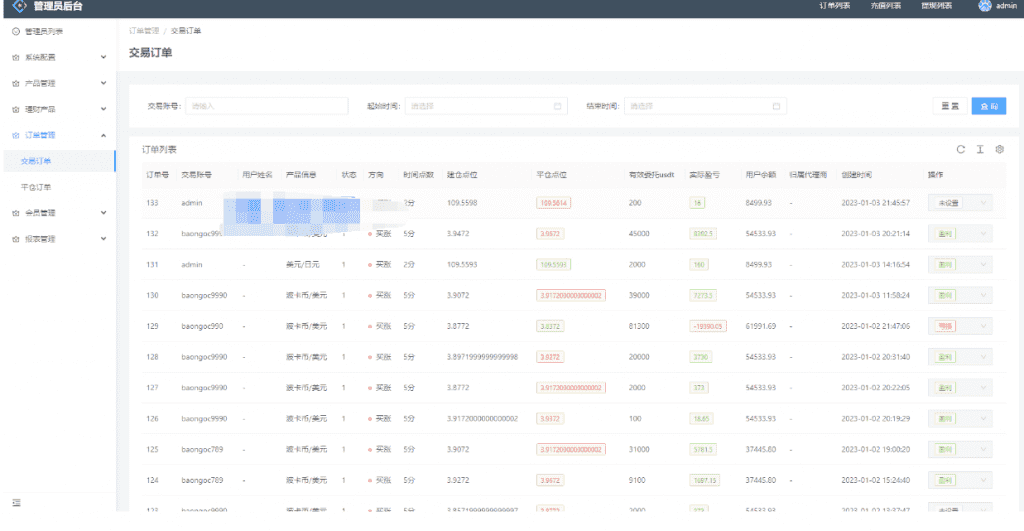The image size is (1024, 531).
Task: Open the 起始时间 date picker field
Action: click(486, 106)
